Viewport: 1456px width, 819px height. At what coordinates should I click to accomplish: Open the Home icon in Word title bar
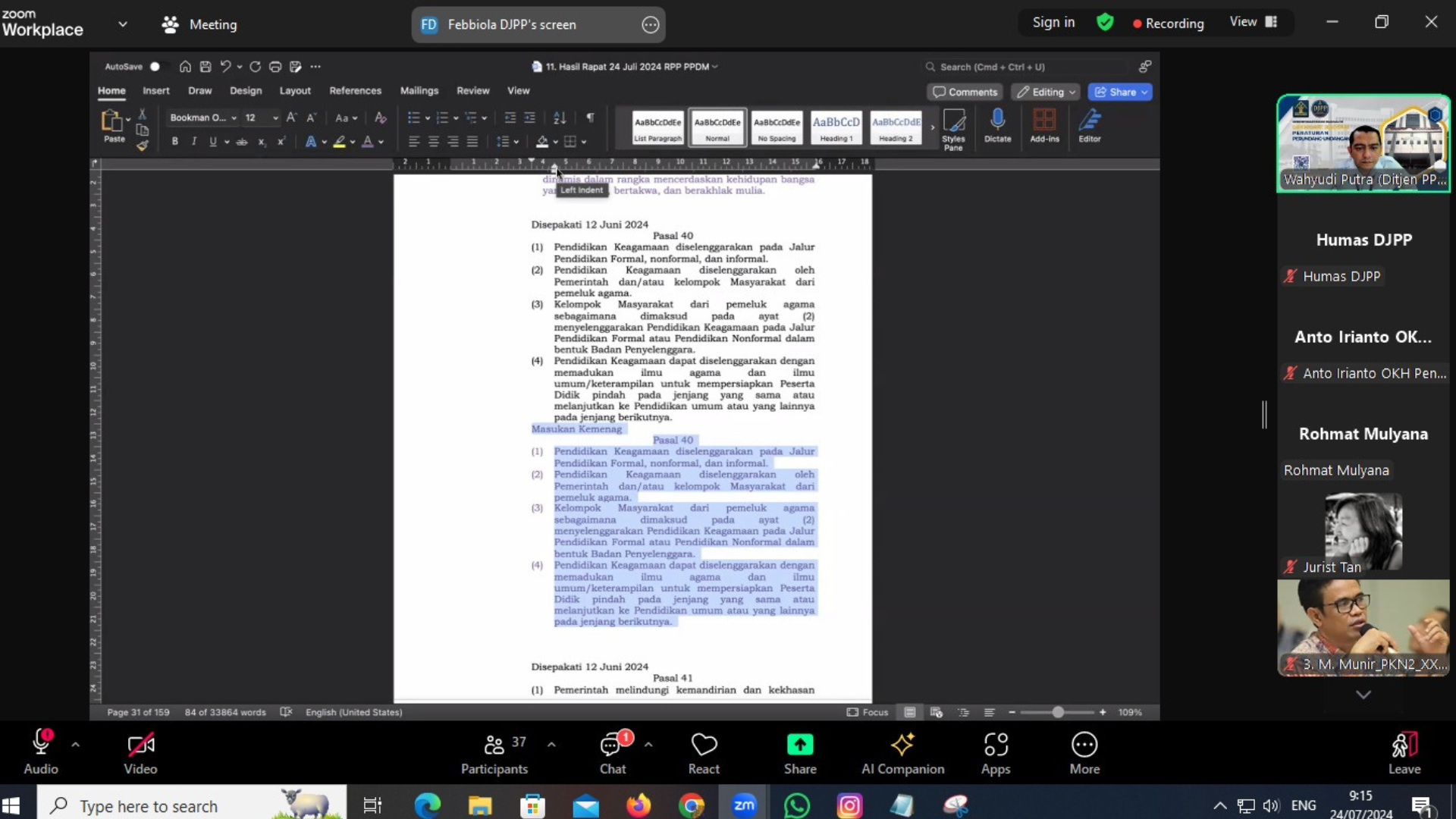coord(185,67)
